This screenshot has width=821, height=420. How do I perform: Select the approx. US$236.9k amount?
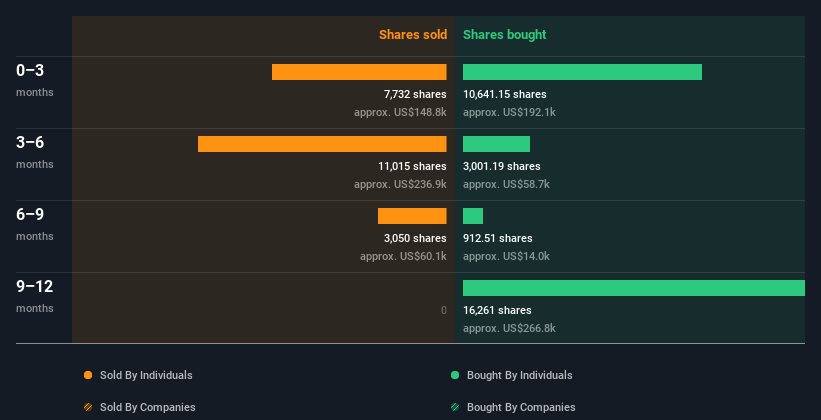coord(400,184)
